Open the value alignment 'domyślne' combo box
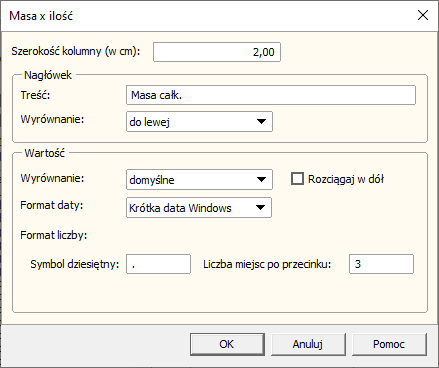Image resolution: width=439 pixels, height=368 pixels. click(199, 180)
